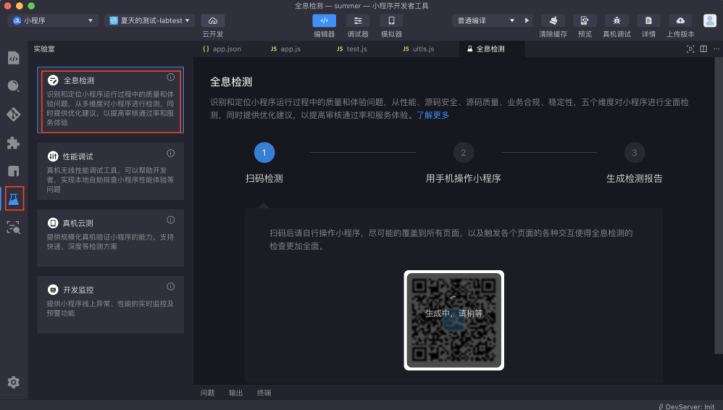
Task: Click step 3 生成检测报告 circle
Action: 634,153
